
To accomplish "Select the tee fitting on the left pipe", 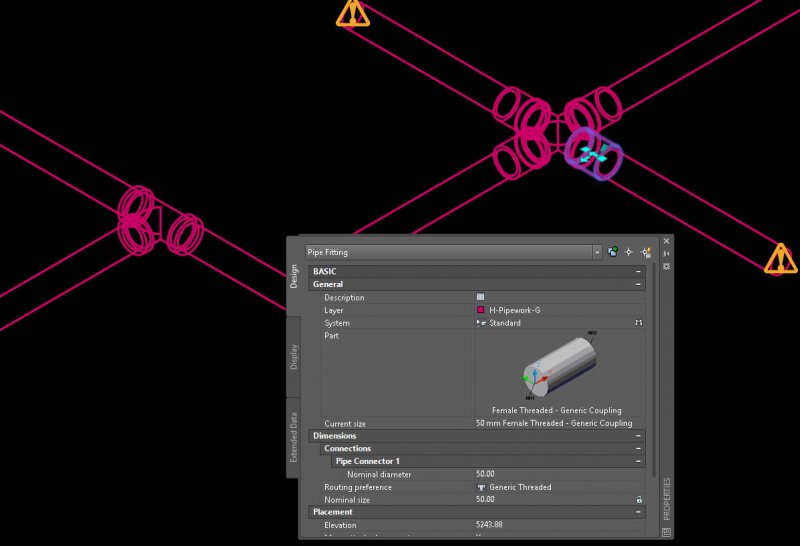I will [160, 220].
